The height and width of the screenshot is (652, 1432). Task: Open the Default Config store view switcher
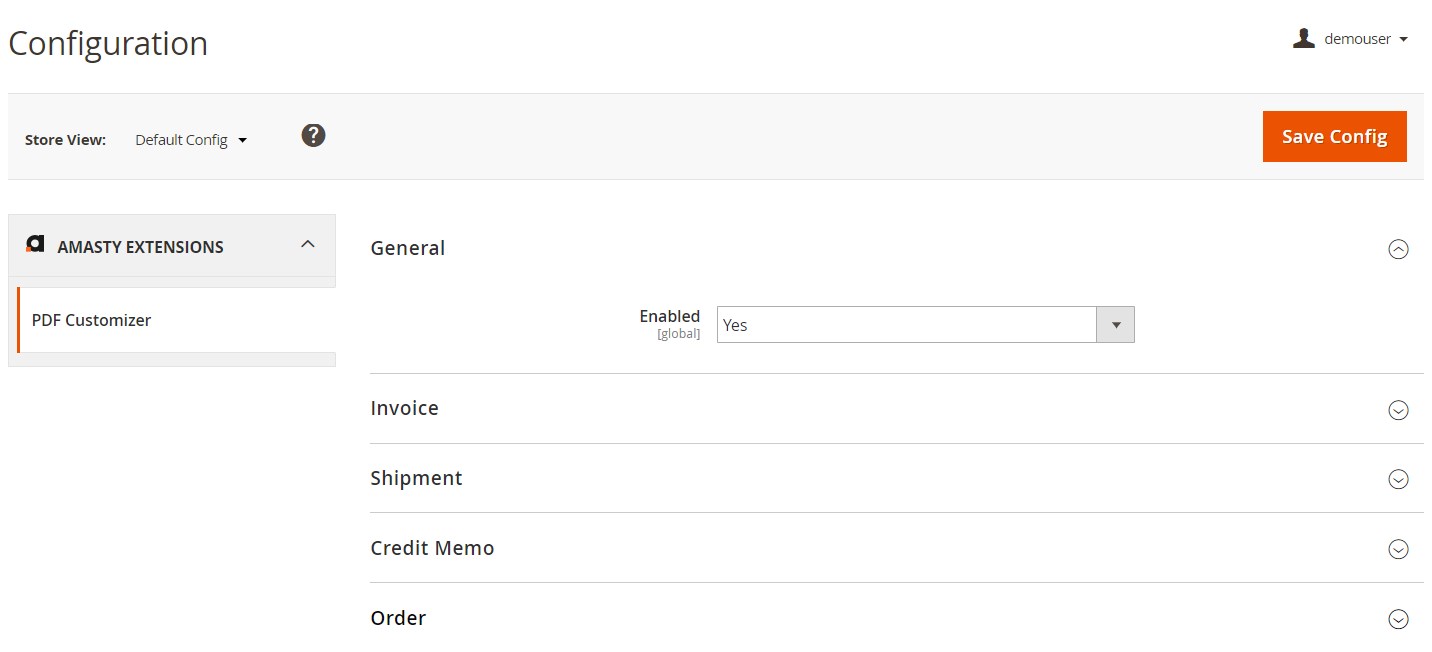[x=190, y=140]
